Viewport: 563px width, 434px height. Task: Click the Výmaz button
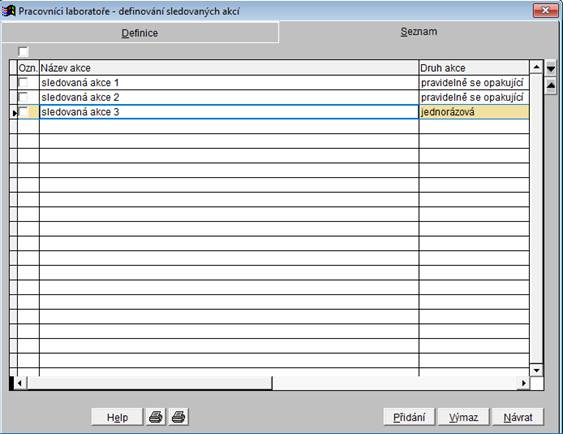(x=464, y=417)
